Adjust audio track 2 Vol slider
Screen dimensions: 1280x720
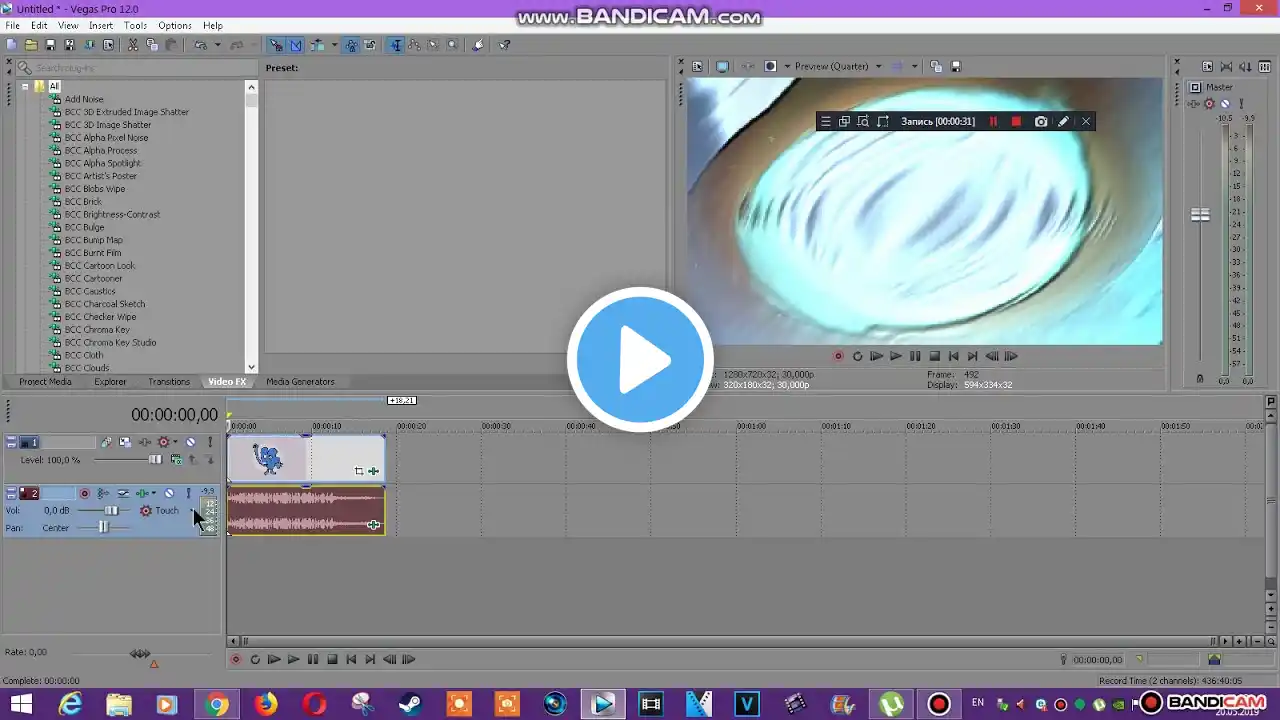(x=111, y=511)
